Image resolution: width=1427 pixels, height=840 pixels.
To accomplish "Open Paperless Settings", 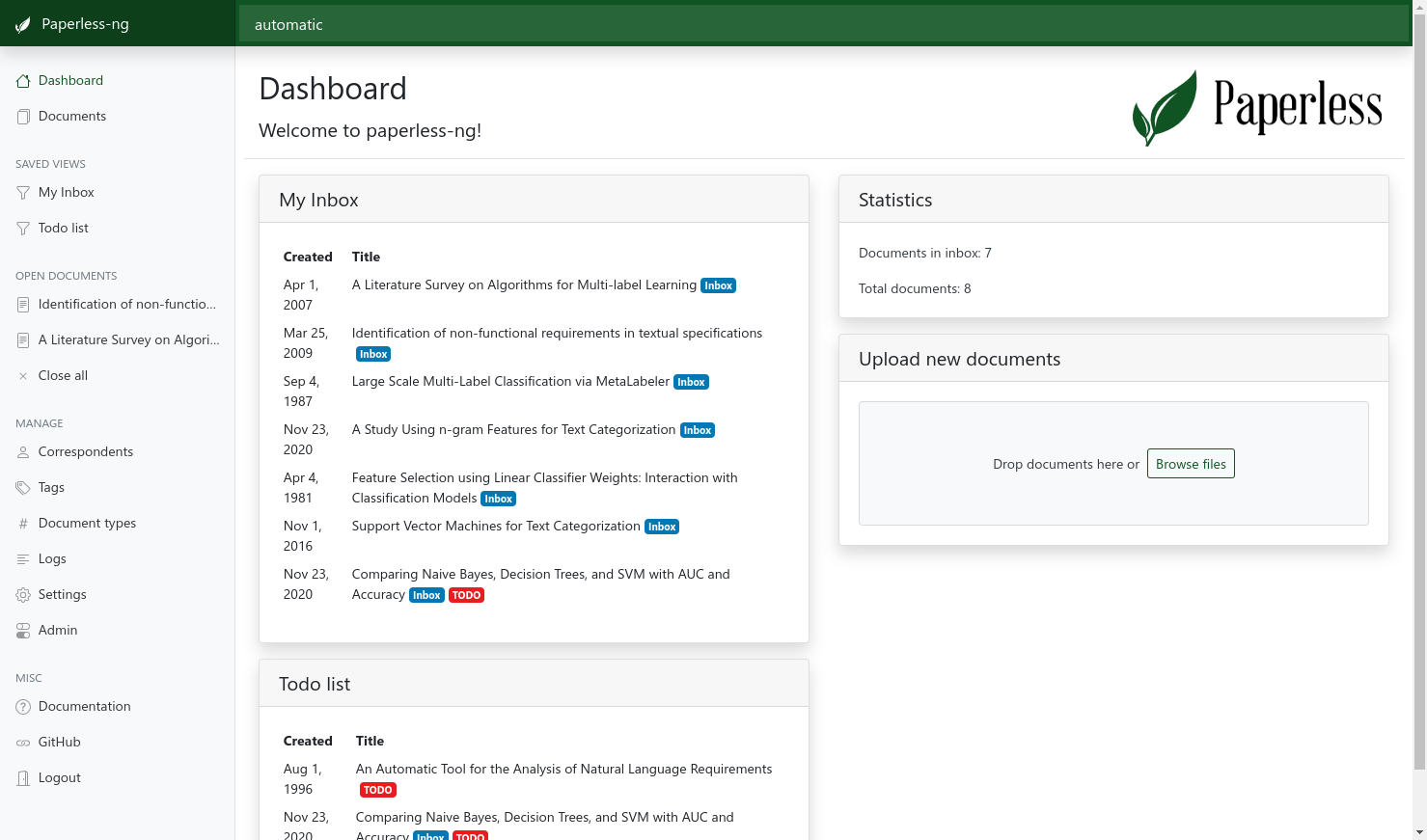I will point(61,594).
